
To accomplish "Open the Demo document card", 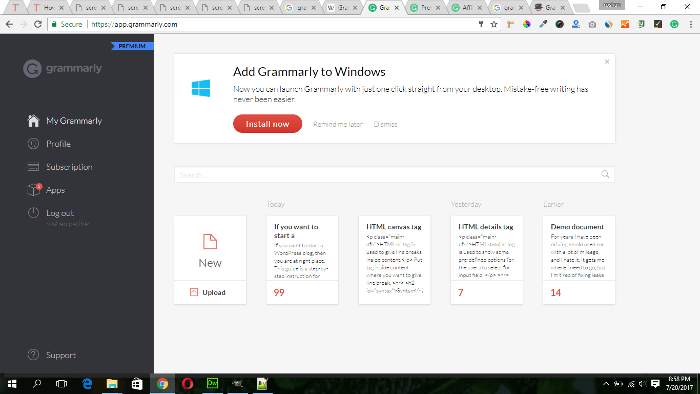I will pyautogui.click(x=579, y=260).
